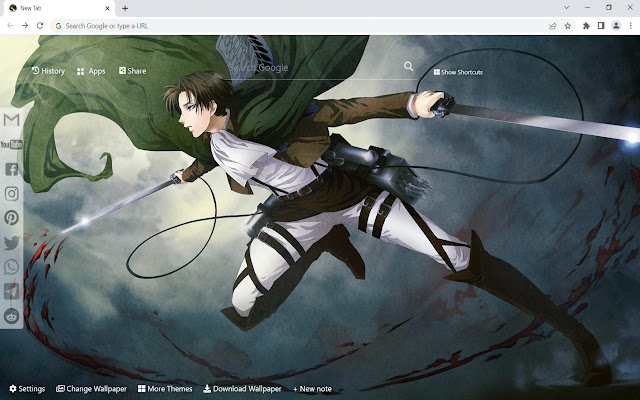
Task: Click Download Wallpaper
Action: coord(242,389)
